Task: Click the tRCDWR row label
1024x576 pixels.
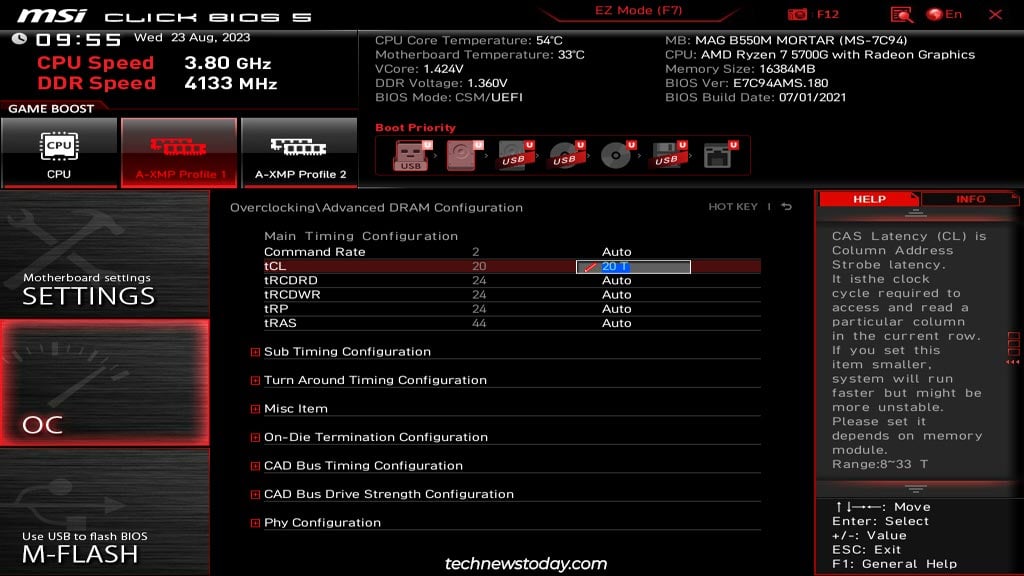Action: 292,295
